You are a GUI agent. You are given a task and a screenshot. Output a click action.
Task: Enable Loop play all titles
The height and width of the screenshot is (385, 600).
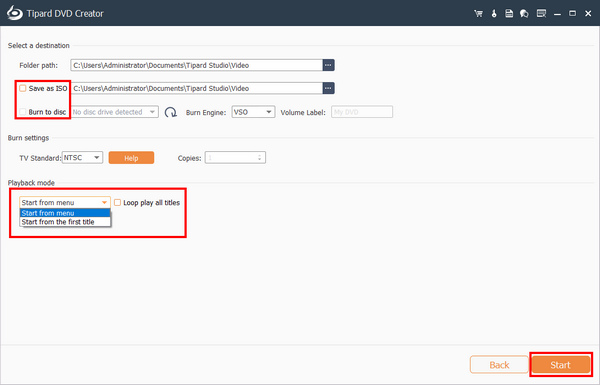[117, 202]
